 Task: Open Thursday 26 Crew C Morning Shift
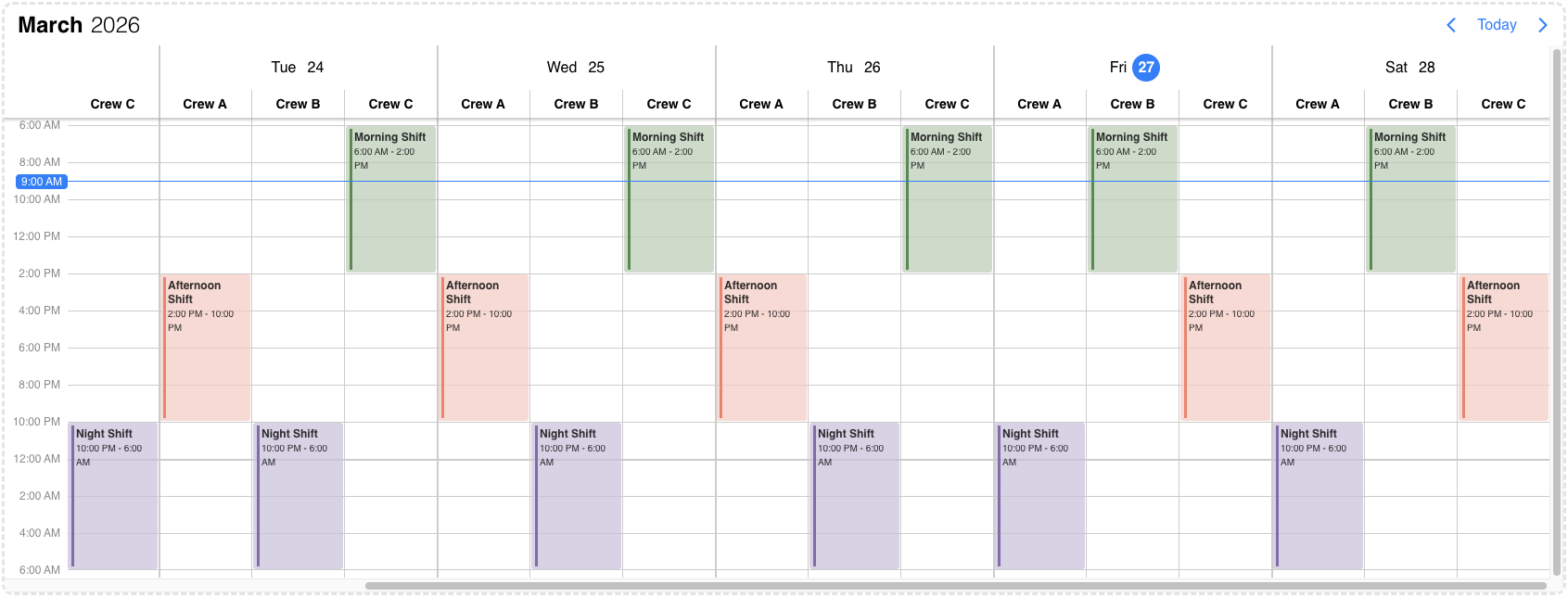(948, 198)
